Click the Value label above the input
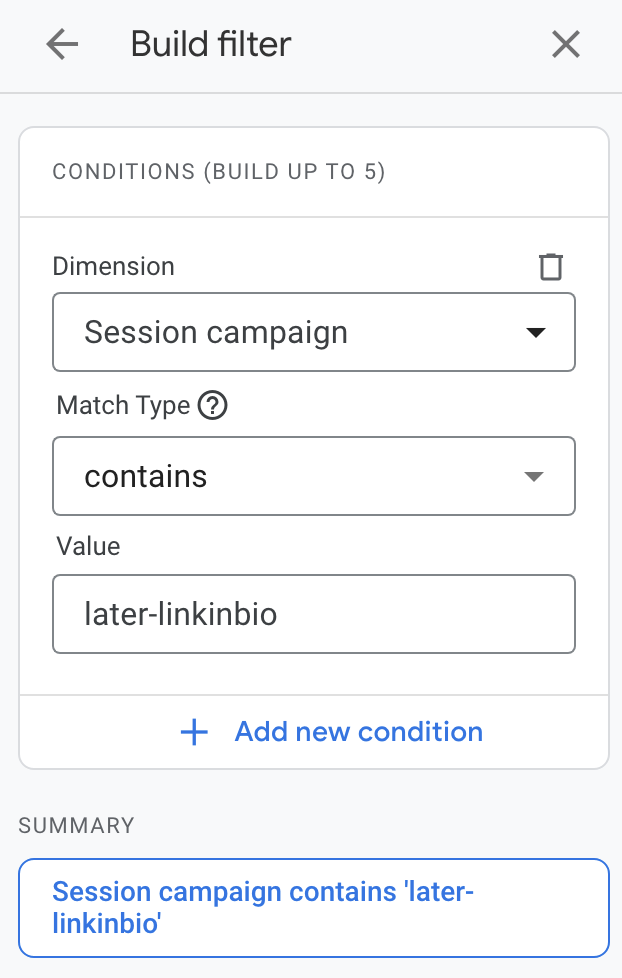This screenshot has width=622, height=978. pyautogui.click(x=89, y=546)
